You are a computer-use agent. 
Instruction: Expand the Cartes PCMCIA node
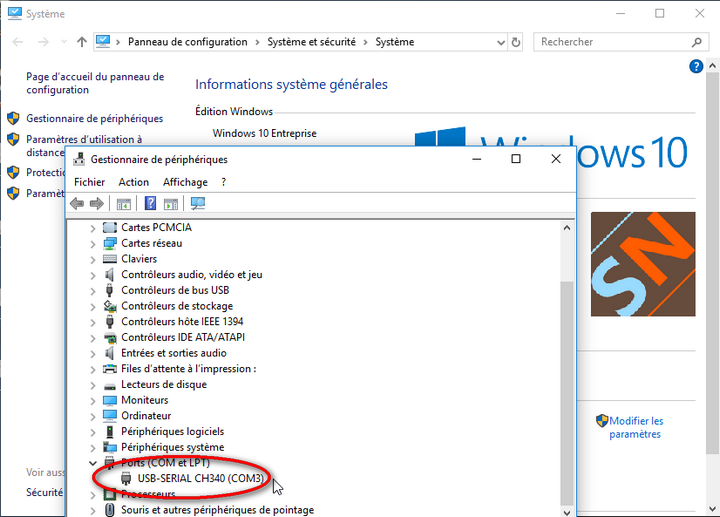click(x=93, y=228)
